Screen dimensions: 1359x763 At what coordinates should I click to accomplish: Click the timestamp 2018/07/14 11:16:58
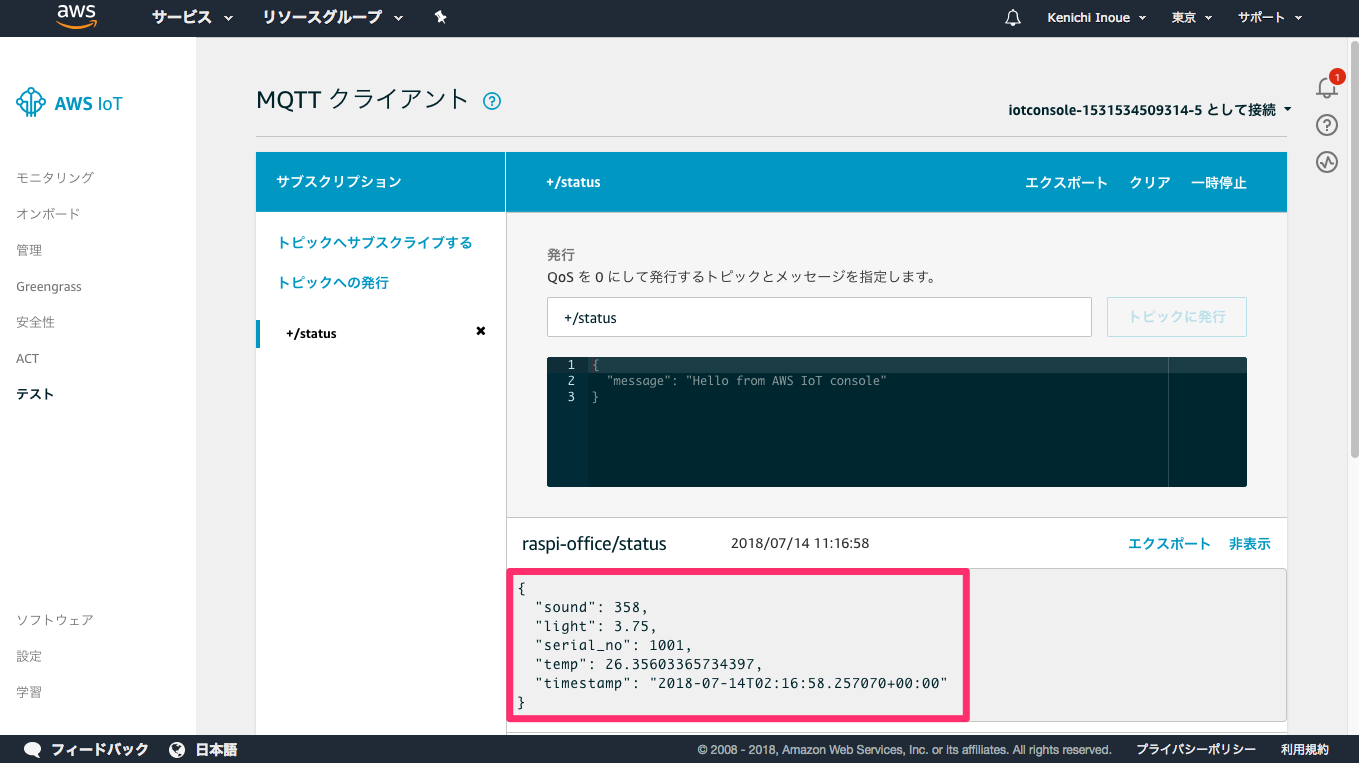800,544
